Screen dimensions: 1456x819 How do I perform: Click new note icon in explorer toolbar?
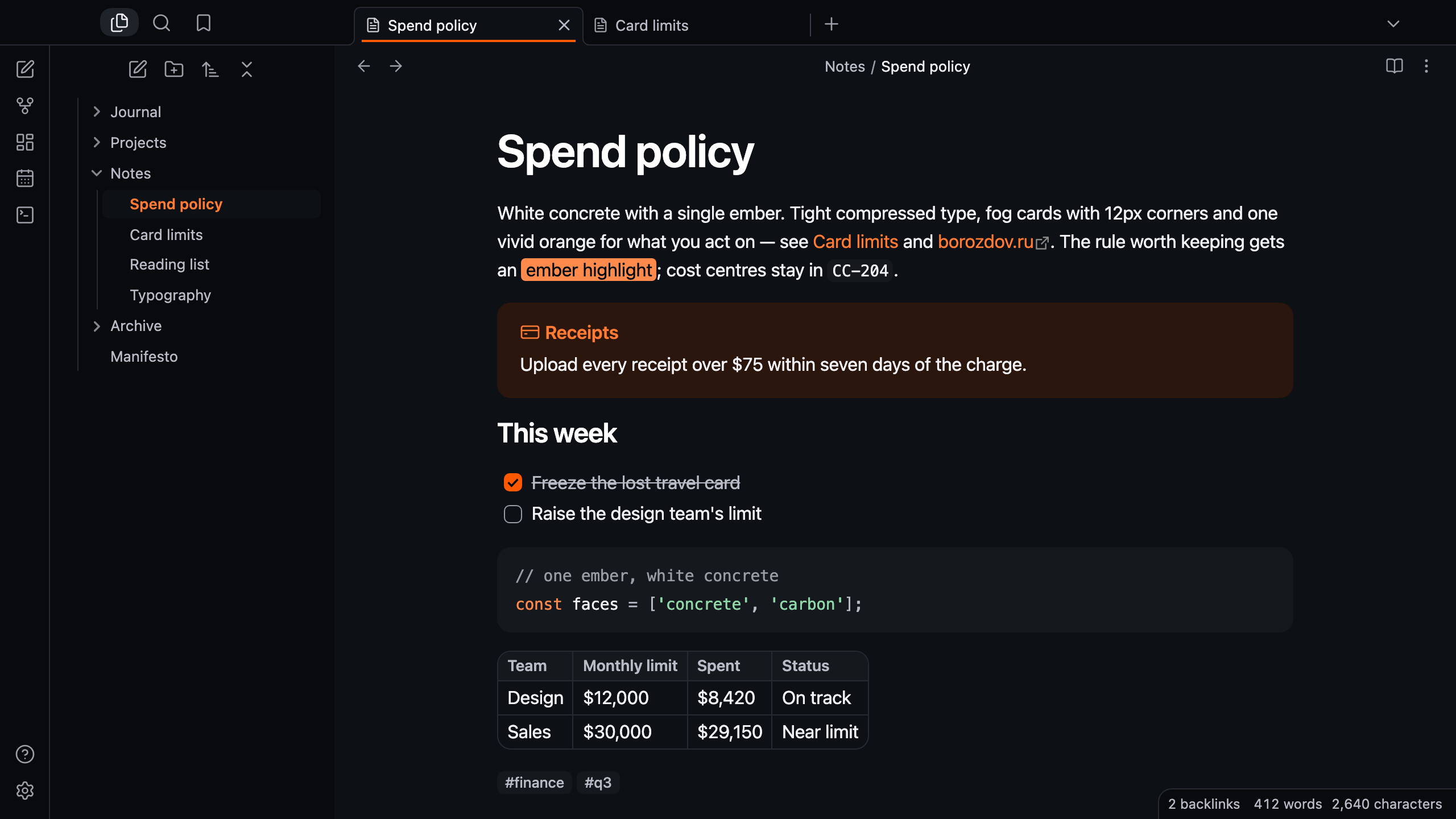pos(138,69)
